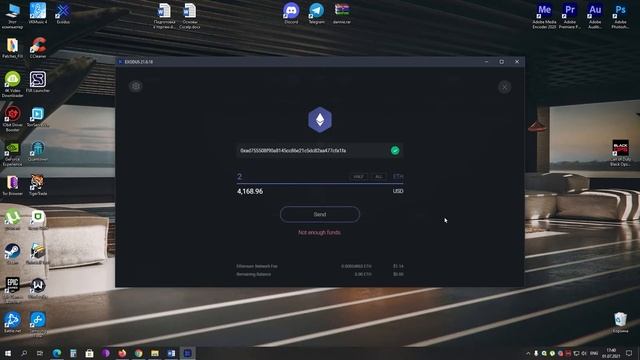Open the first Word document on desktop

[164, 16]
